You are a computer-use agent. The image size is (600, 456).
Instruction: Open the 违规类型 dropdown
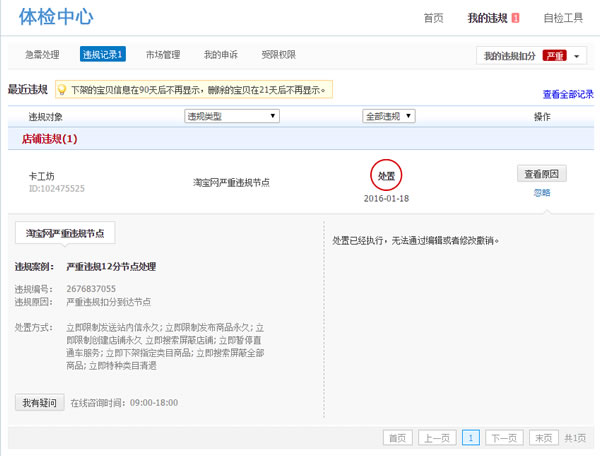click(x=231, y=117)
